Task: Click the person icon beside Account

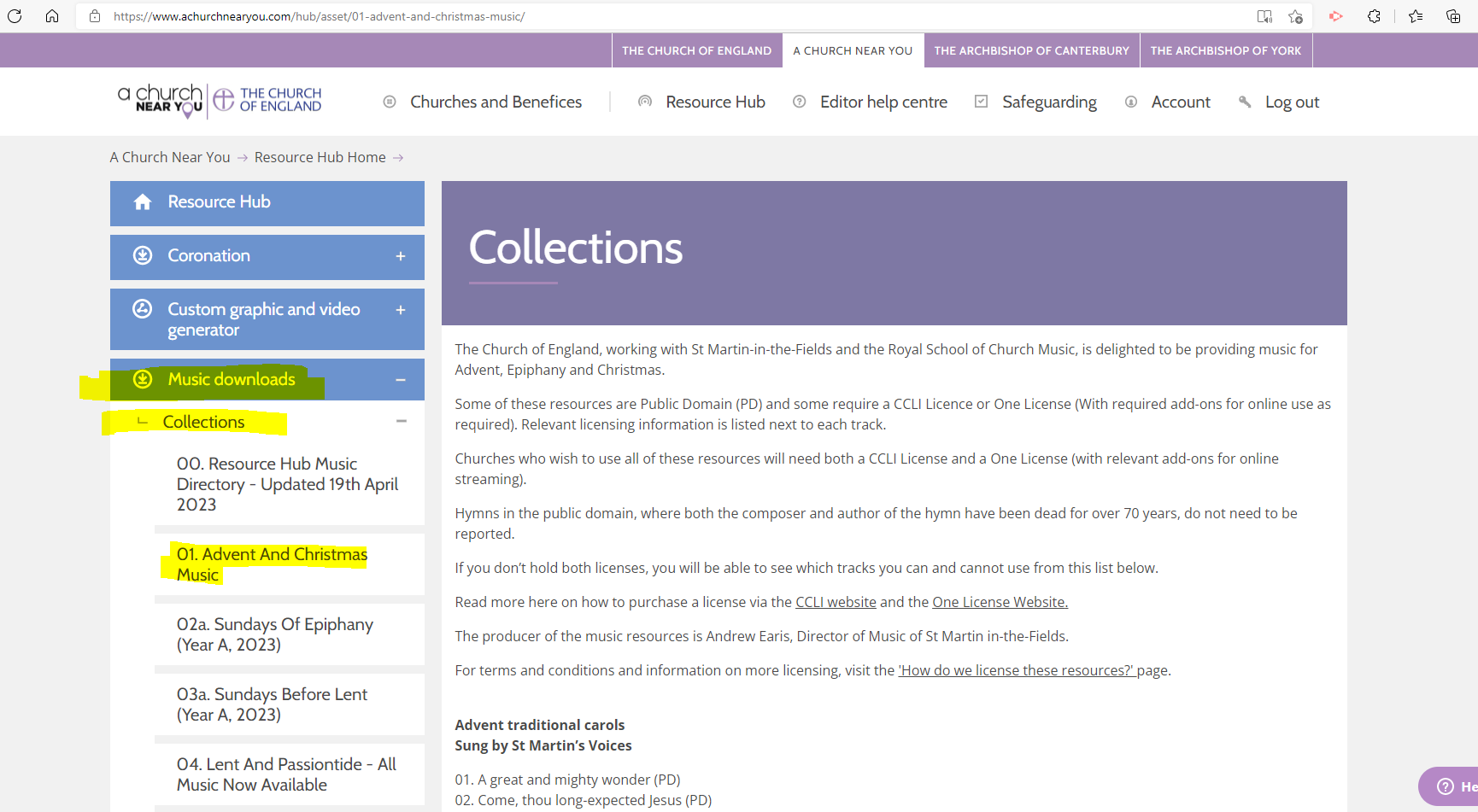Action: pyautogui.click(x=1131, y=102)
